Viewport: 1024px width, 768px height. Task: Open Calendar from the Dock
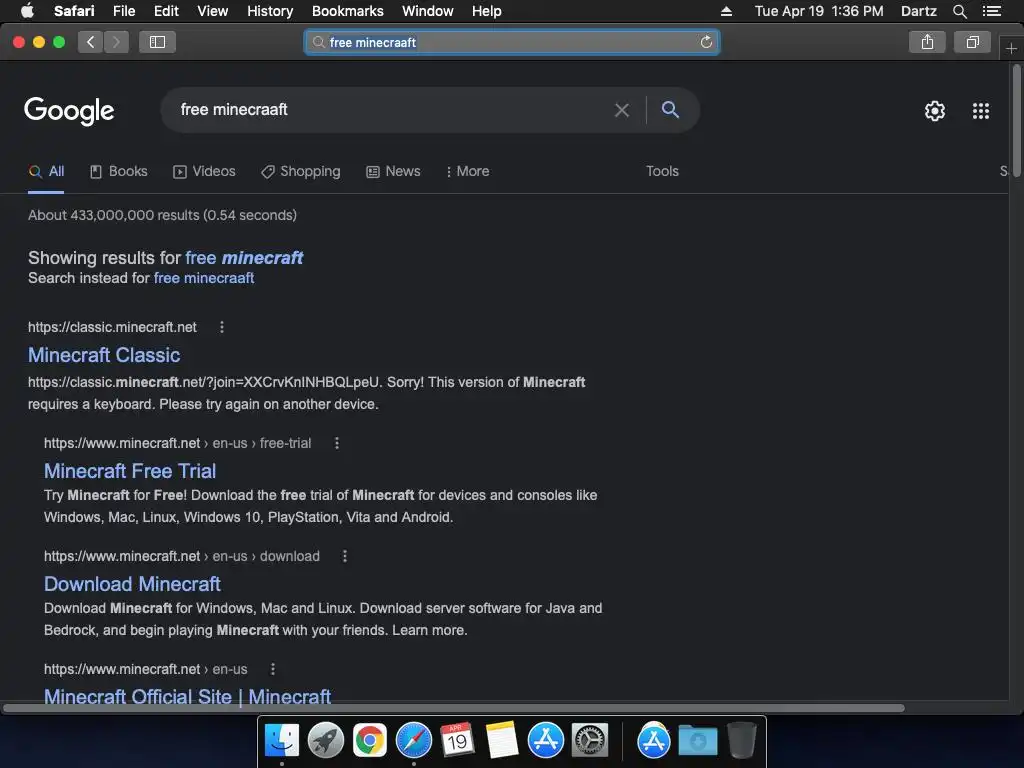tap(457, 741)
